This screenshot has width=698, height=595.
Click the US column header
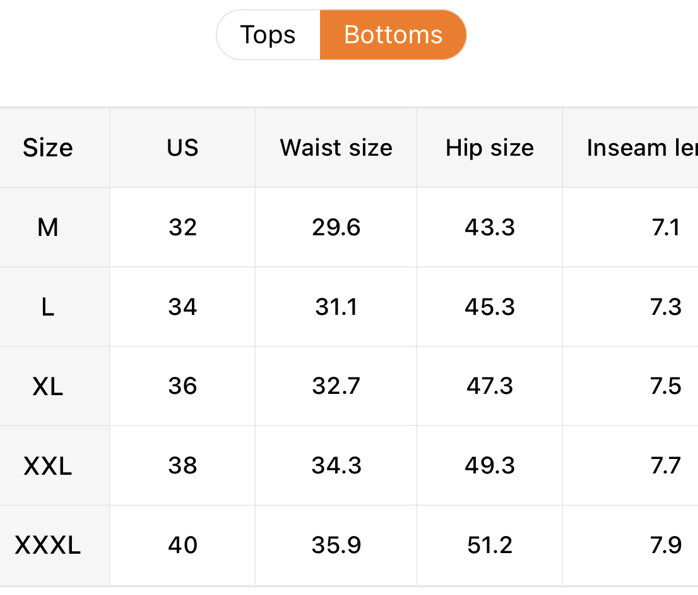pos(182,148)
